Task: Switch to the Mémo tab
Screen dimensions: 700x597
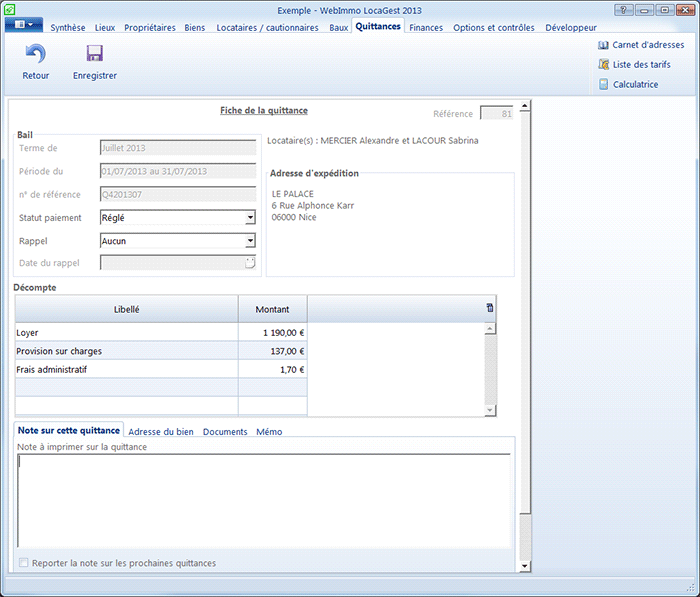Action: (x=269, y=432)
